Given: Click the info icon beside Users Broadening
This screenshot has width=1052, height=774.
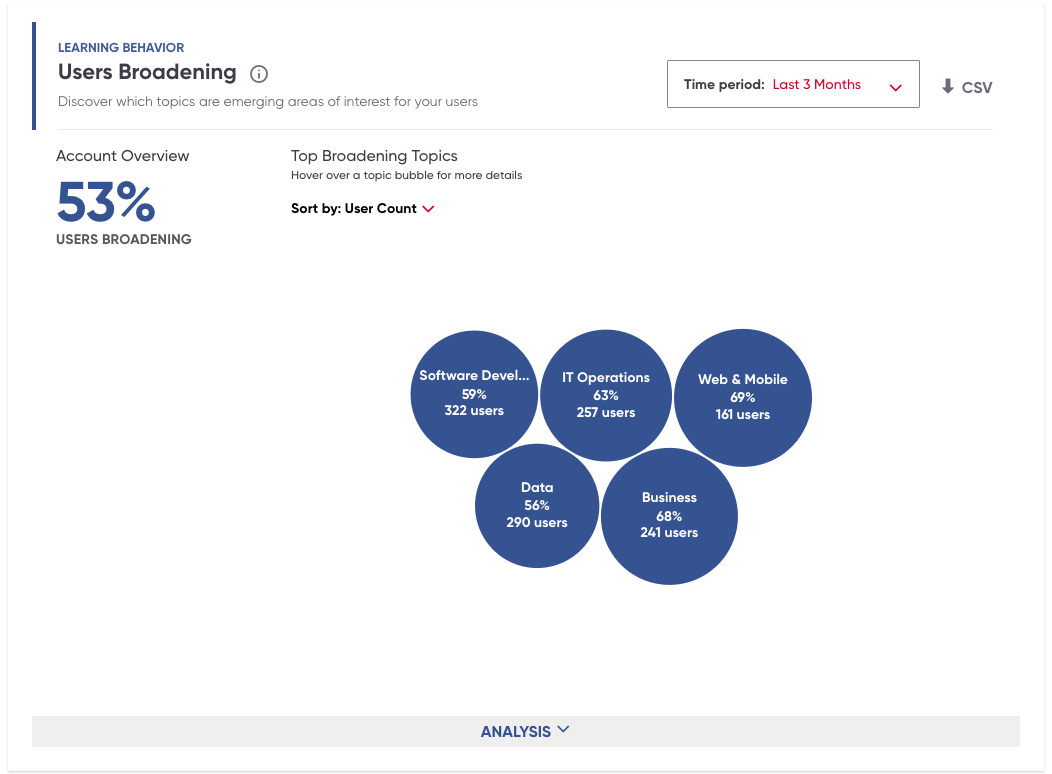Looking at the screenshot, I should (x=259, y=74).
